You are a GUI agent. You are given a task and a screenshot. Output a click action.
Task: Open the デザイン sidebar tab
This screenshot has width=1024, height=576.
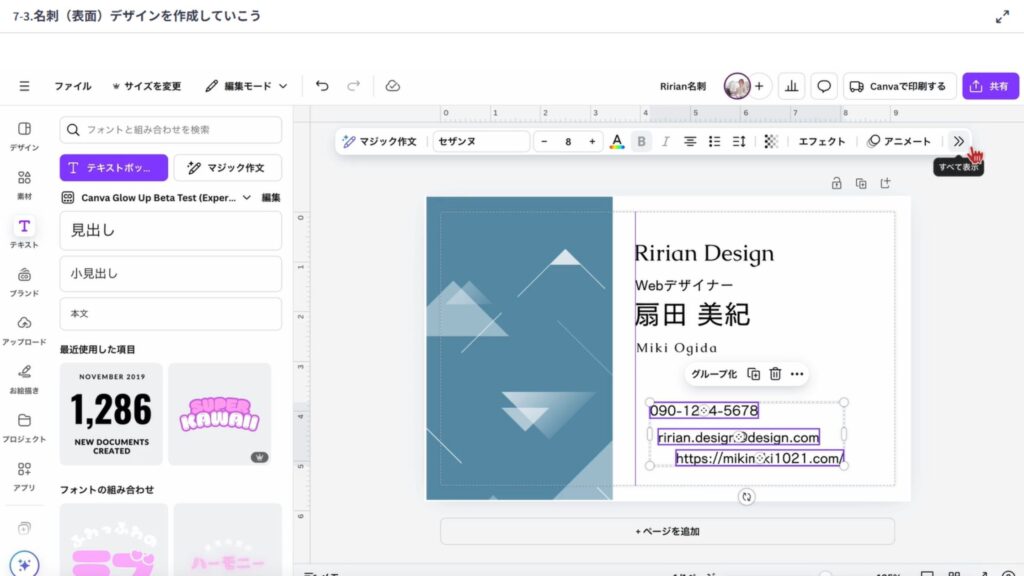[24, 136]
